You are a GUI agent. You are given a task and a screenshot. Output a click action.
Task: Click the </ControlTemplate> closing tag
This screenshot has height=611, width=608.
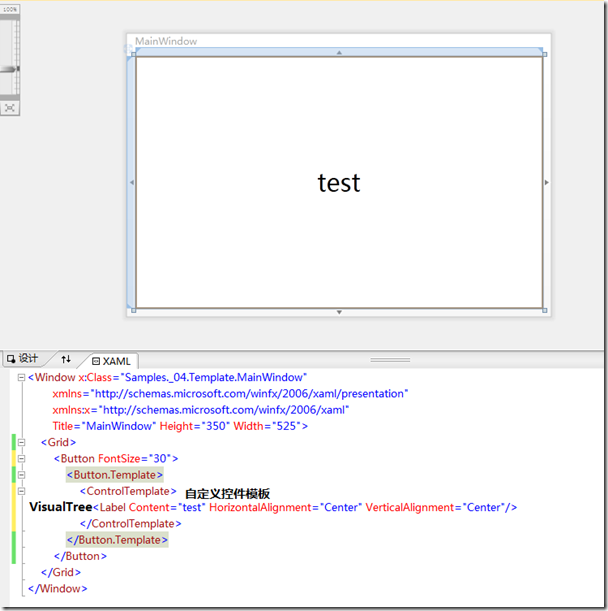pos(131,524)
